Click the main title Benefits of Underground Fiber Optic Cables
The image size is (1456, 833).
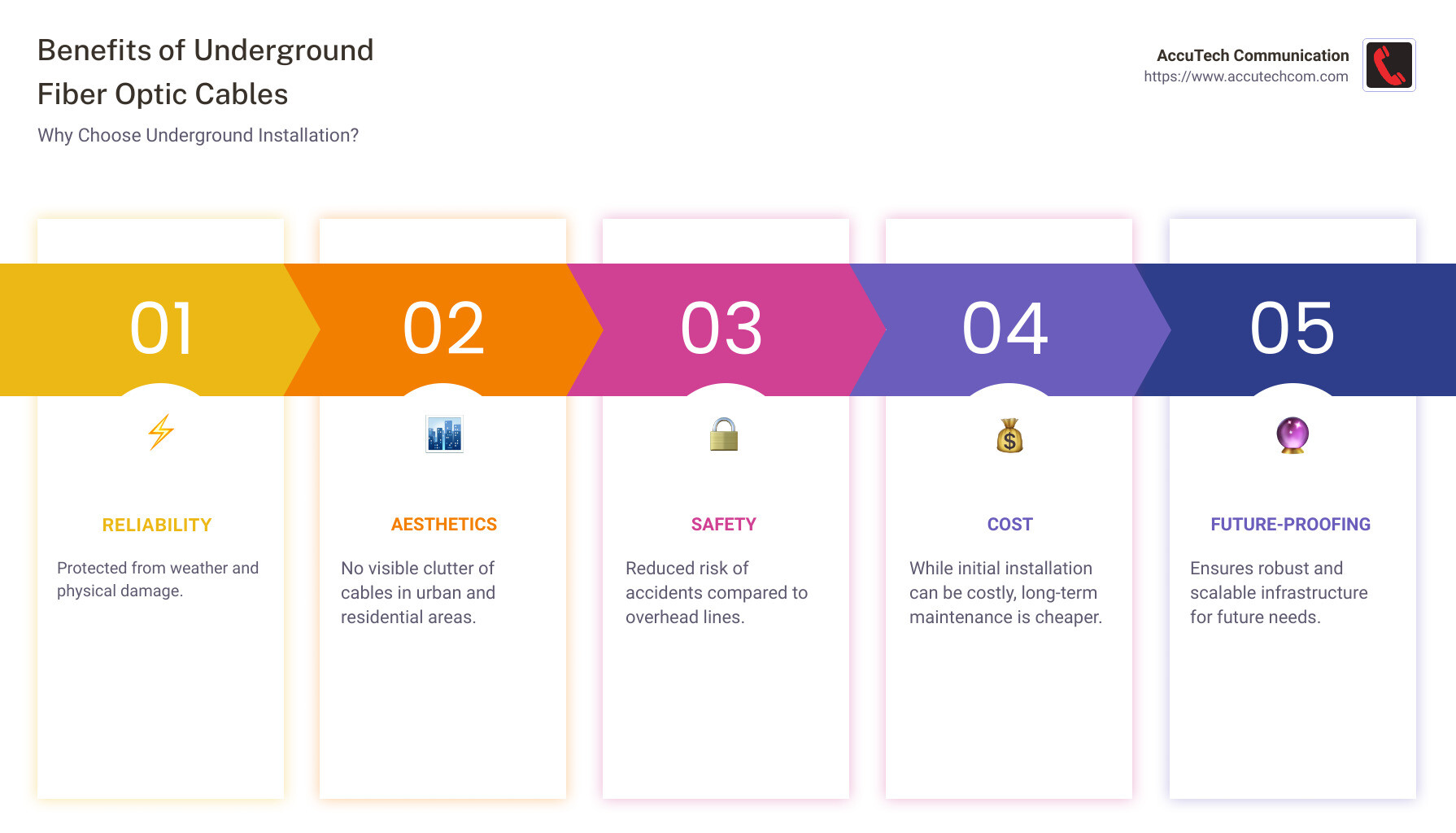click(x=205, y=72)
